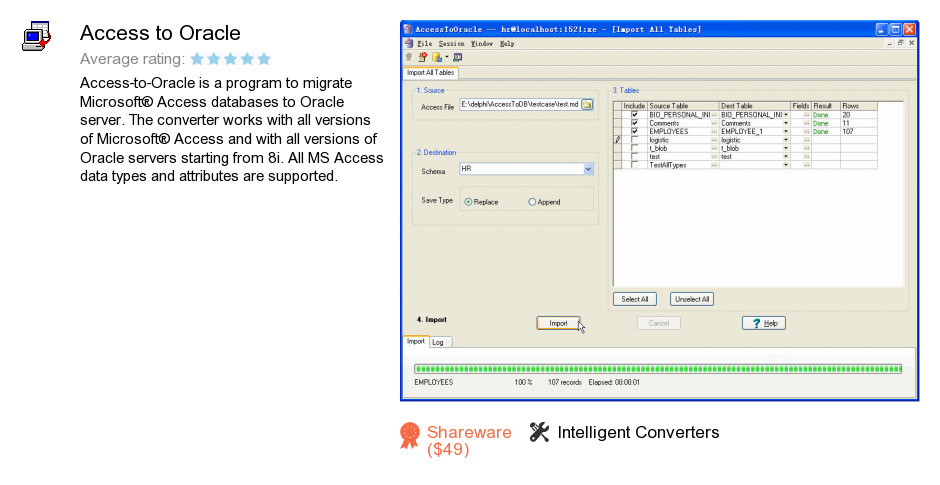940x485 pixels.
Task: Click the disconnect session toolbar icon
Action: pyautogui.click(x=423, y=57)
